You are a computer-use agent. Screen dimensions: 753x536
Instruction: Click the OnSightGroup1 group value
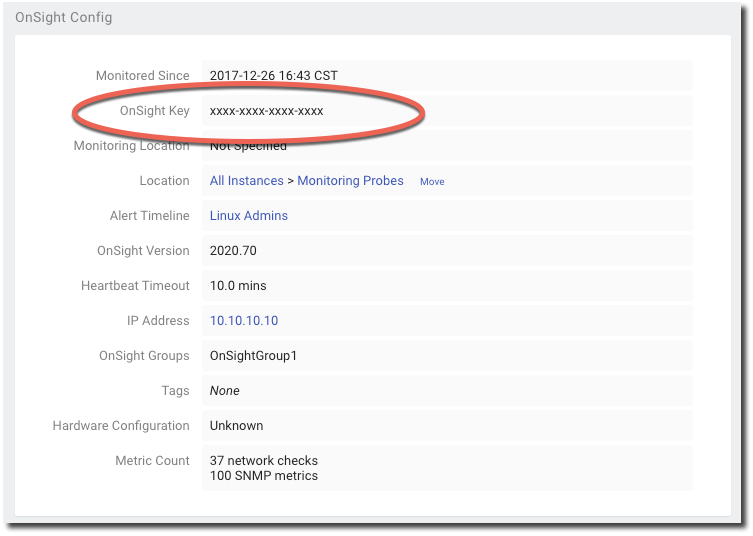[253, 356]
